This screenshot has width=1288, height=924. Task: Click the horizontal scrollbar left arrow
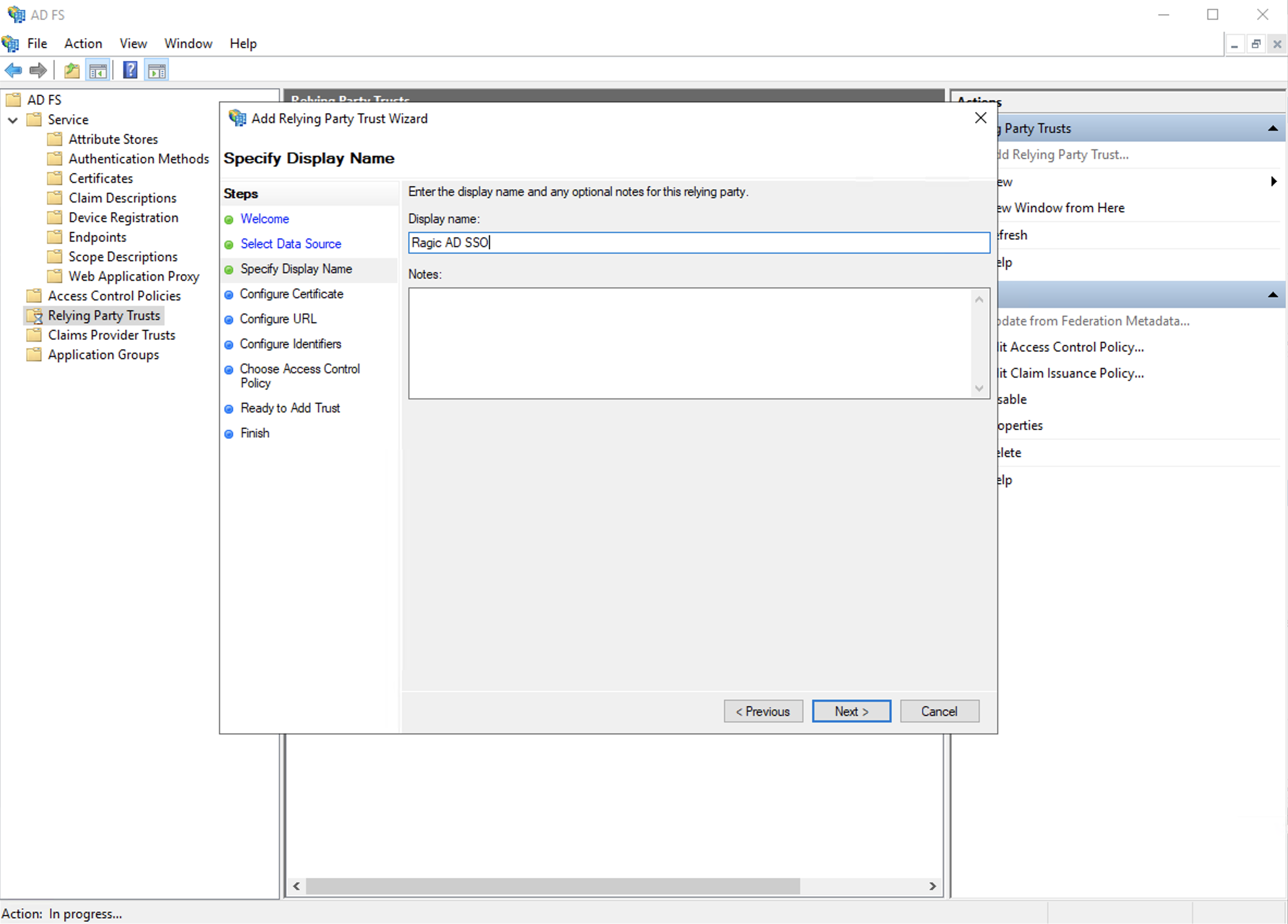(296, 886)
